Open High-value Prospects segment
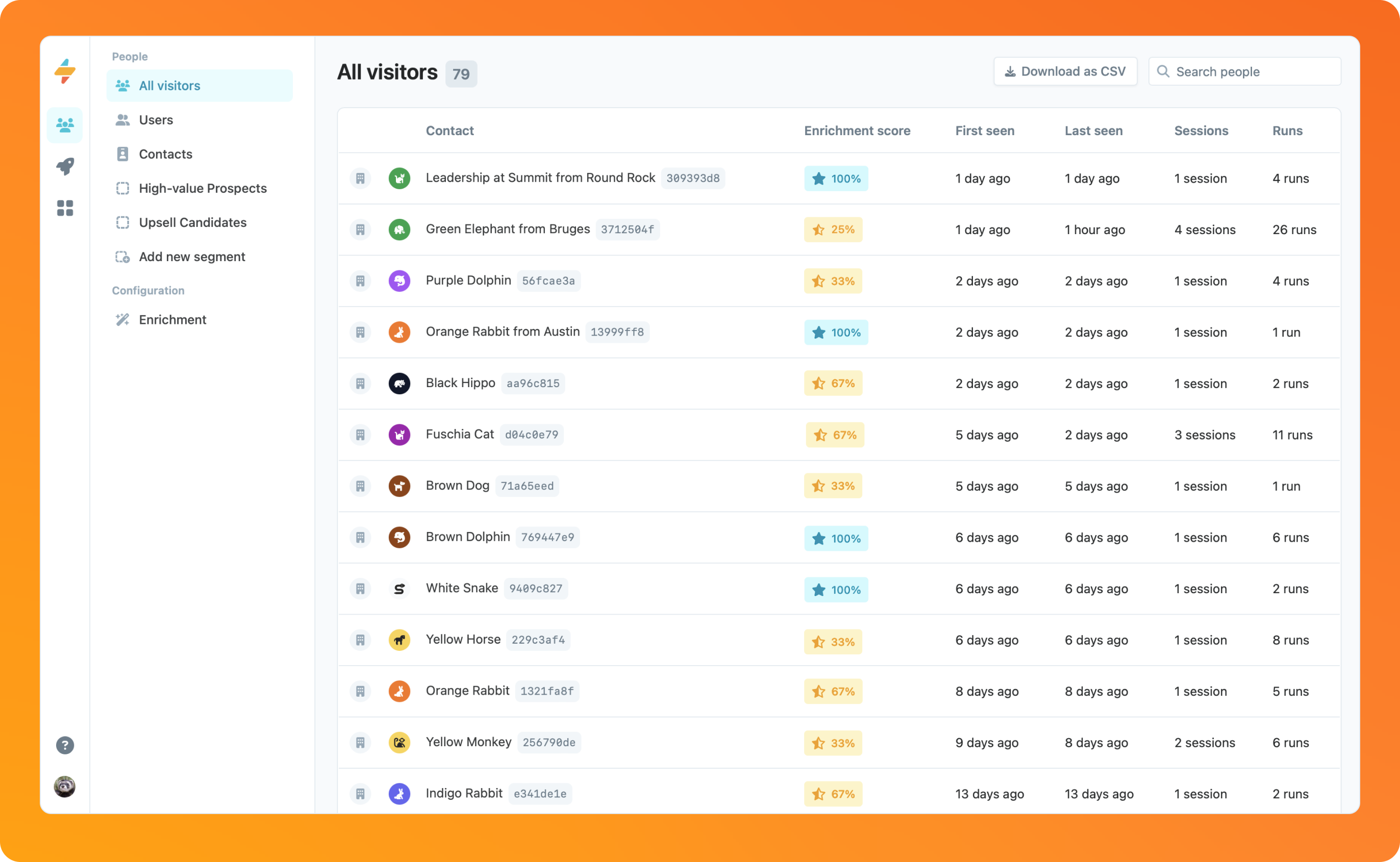Image resolution: width=1400 pixels, height=862 pixels. pyautogui.click(x=203, y=188)
